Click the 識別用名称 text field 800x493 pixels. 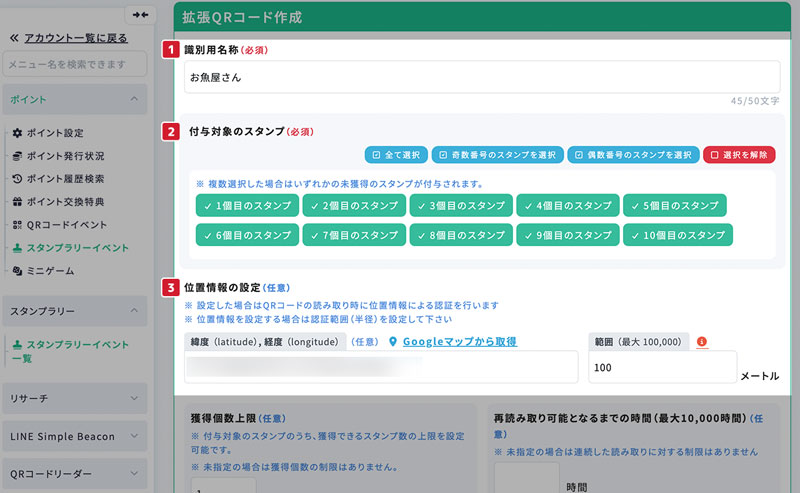(x=482, y=76)
